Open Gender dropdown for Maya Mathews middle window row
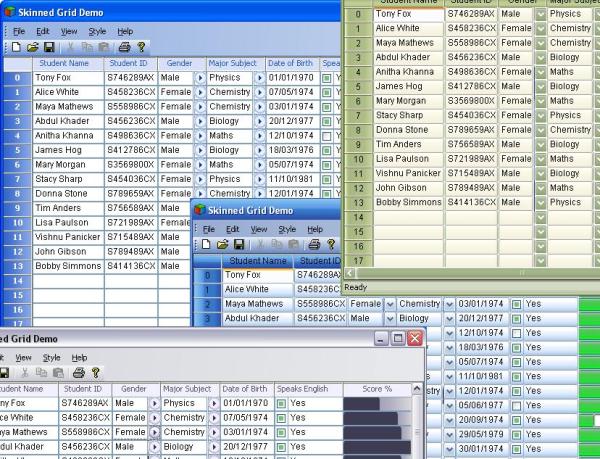Viewport: 600px width, 459px height. point(390,304)
